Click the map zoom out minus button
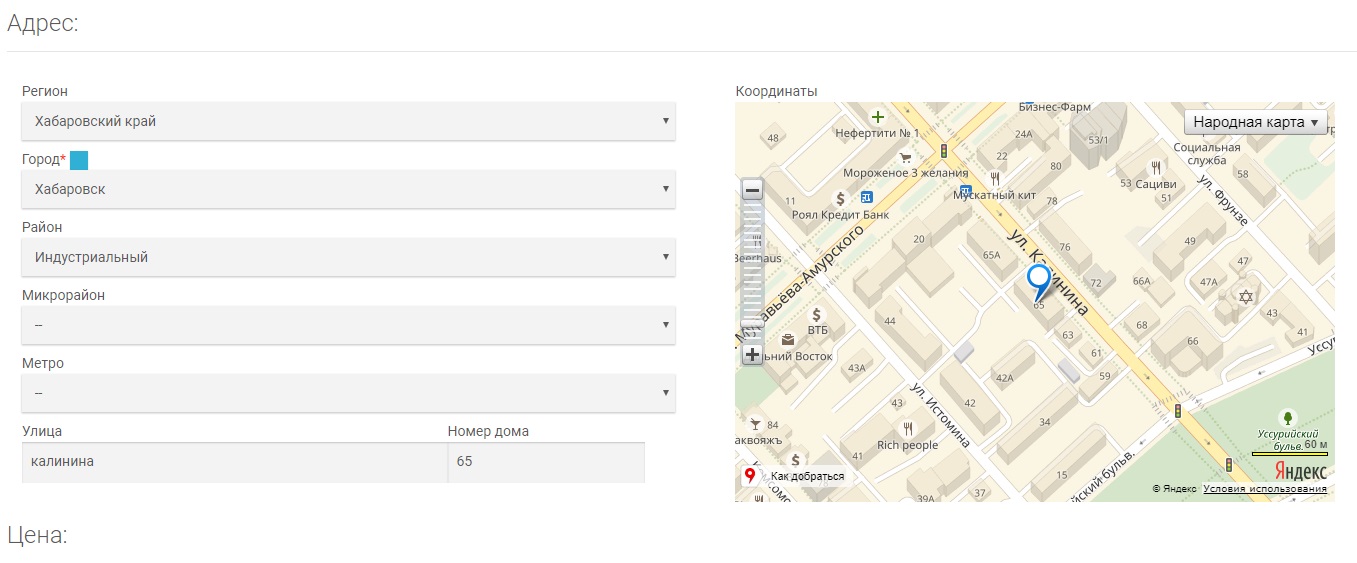Image resolution: width=1357 pixels, height=563 pixels. click(752, 190)
